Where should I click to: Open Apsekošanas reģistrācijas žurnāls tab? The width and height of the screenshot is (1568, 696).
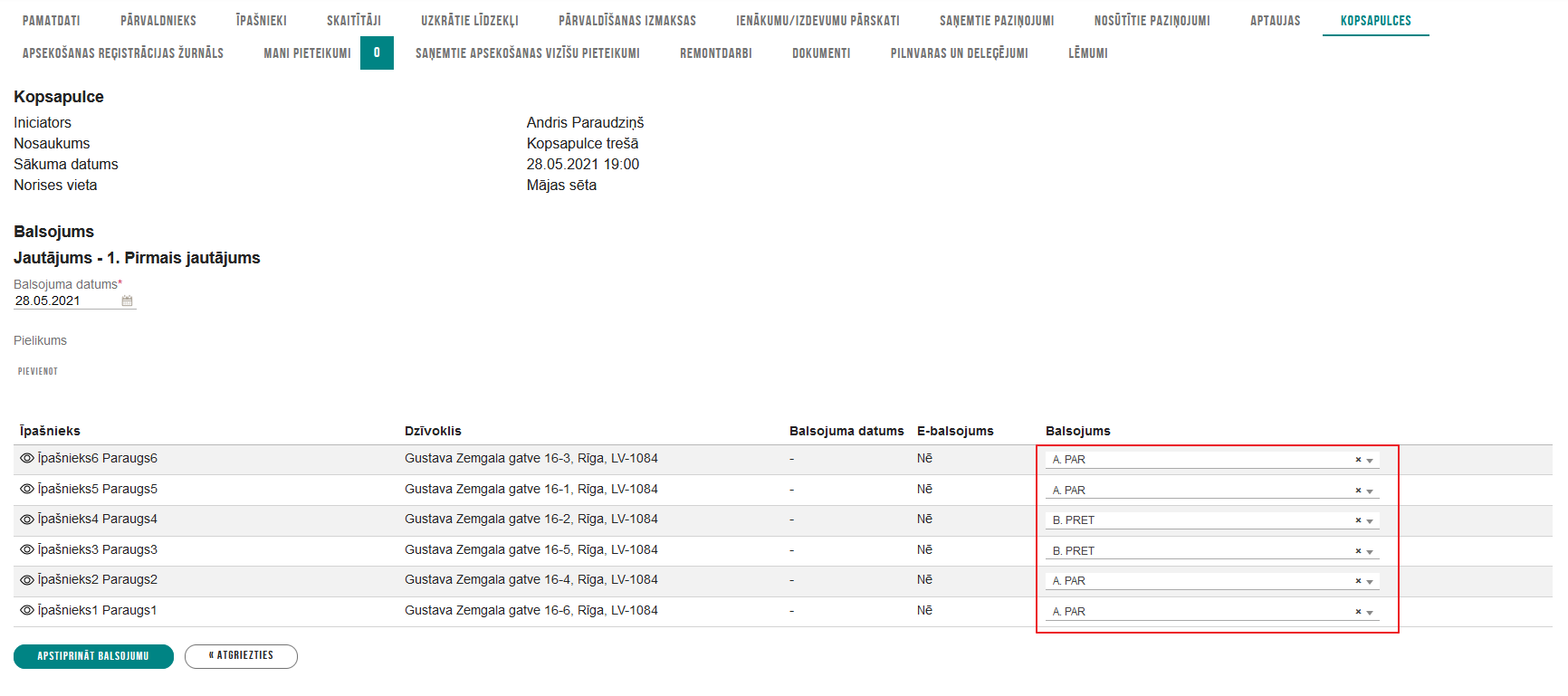click(123, 53)
